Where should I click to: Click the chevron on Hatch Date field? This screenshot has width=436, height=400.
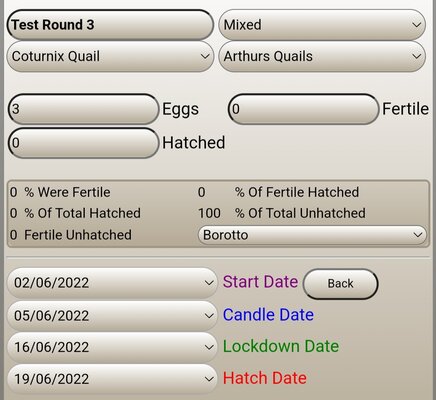(x=209, y=379)
